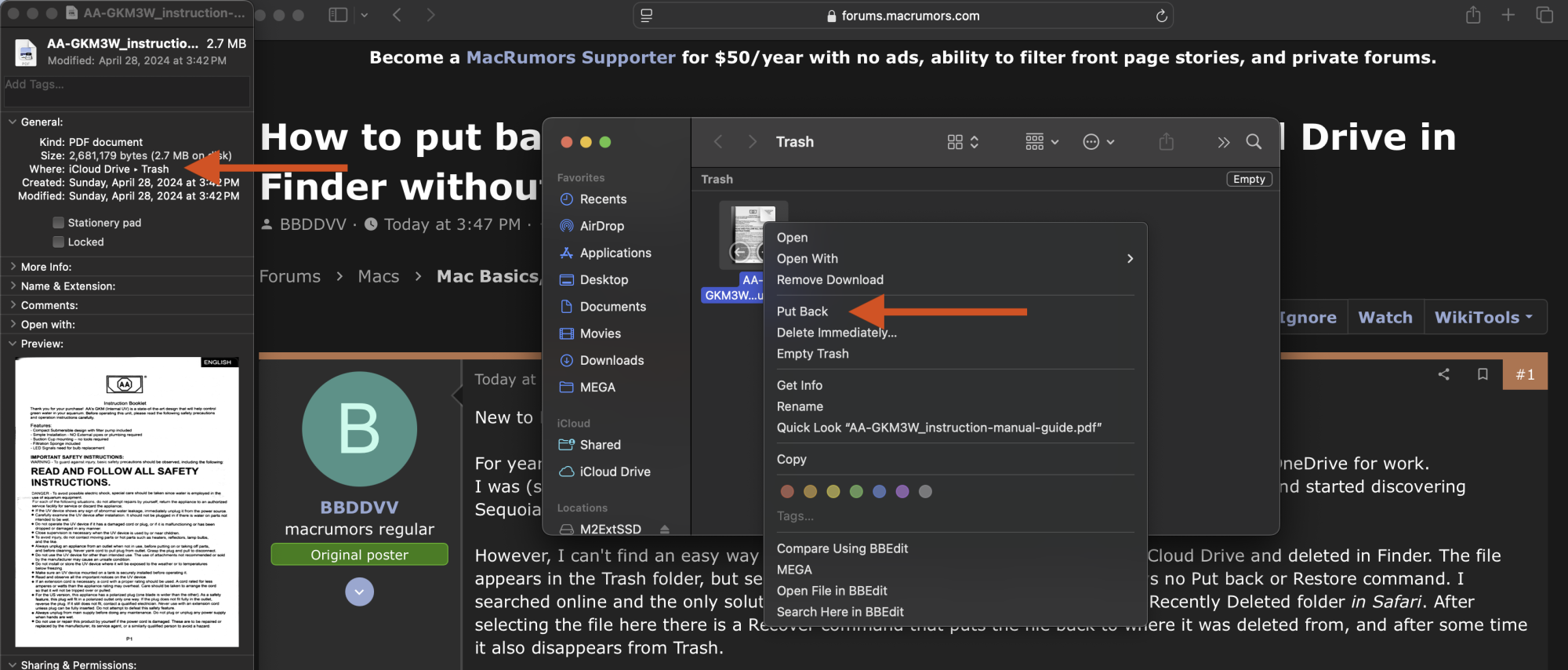Open Downloads in Finder sidebar
The width and height of the screenshot is (1568, 670).
click(612, 360)
